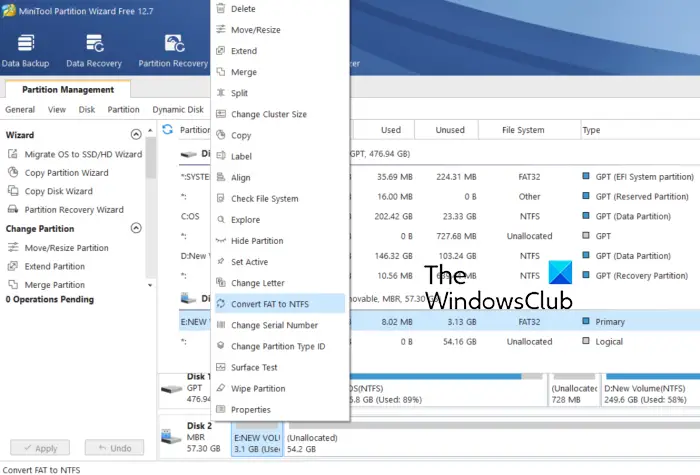700x475 pixels.
Task: Choose Change Letter from context menu
Action: click(x=280, y=283)
